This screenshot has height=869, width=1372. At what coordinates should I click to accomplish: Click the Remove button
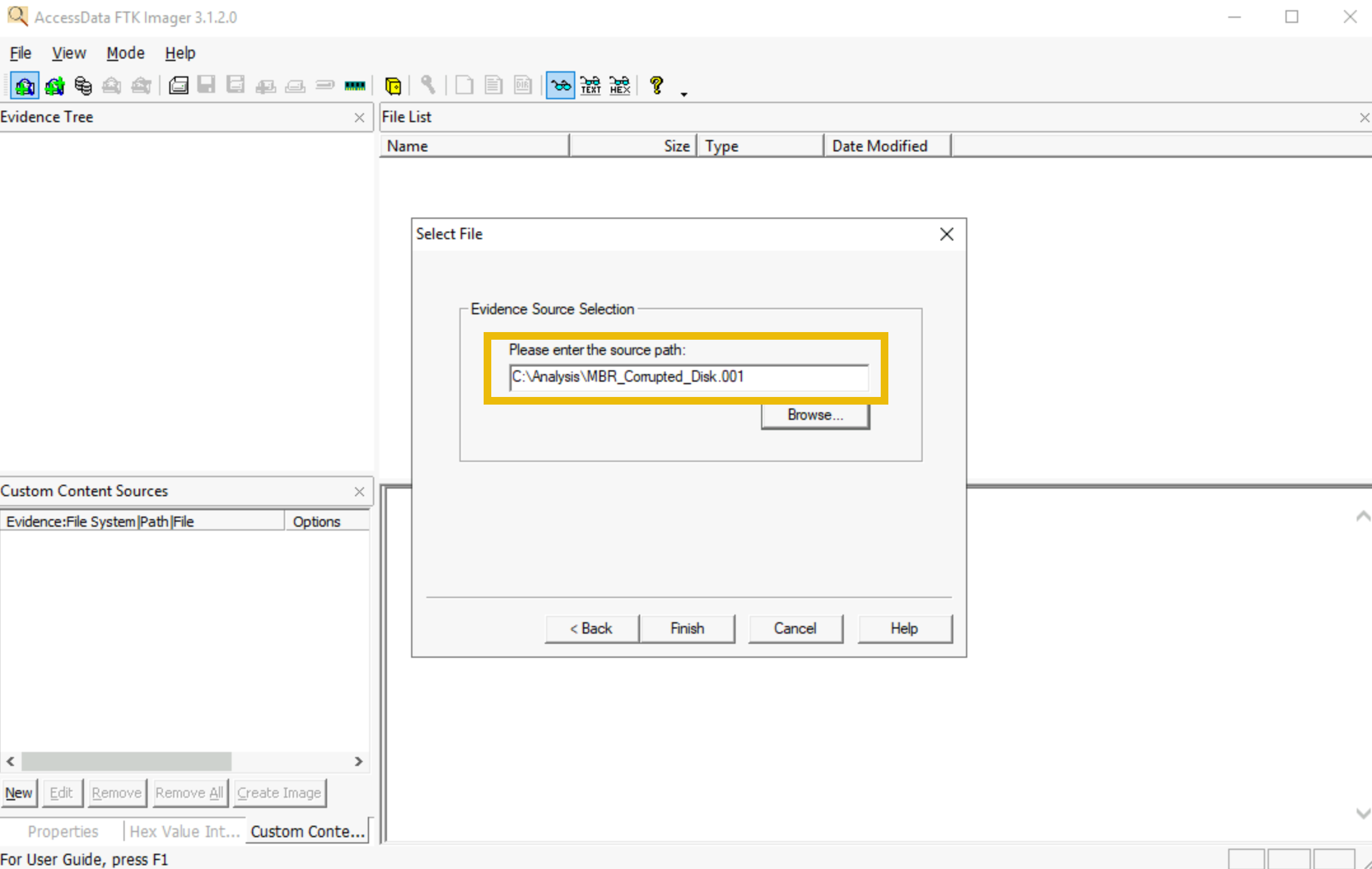(x=117, y=793)
